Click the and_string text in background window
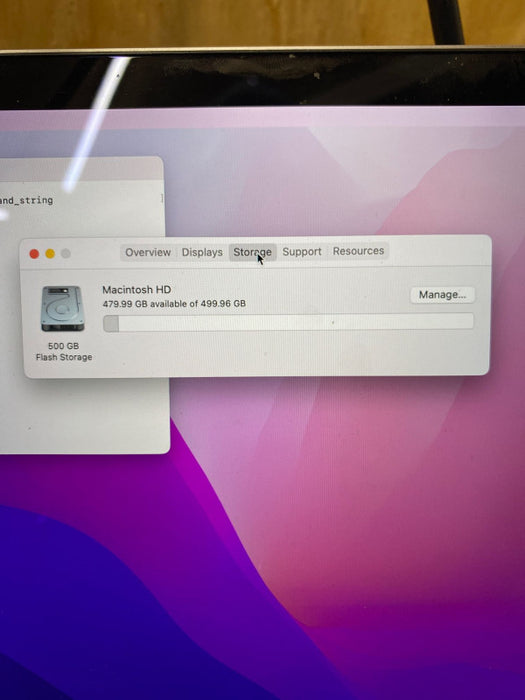This screenshot has height=700, width=525. point(26,200)
